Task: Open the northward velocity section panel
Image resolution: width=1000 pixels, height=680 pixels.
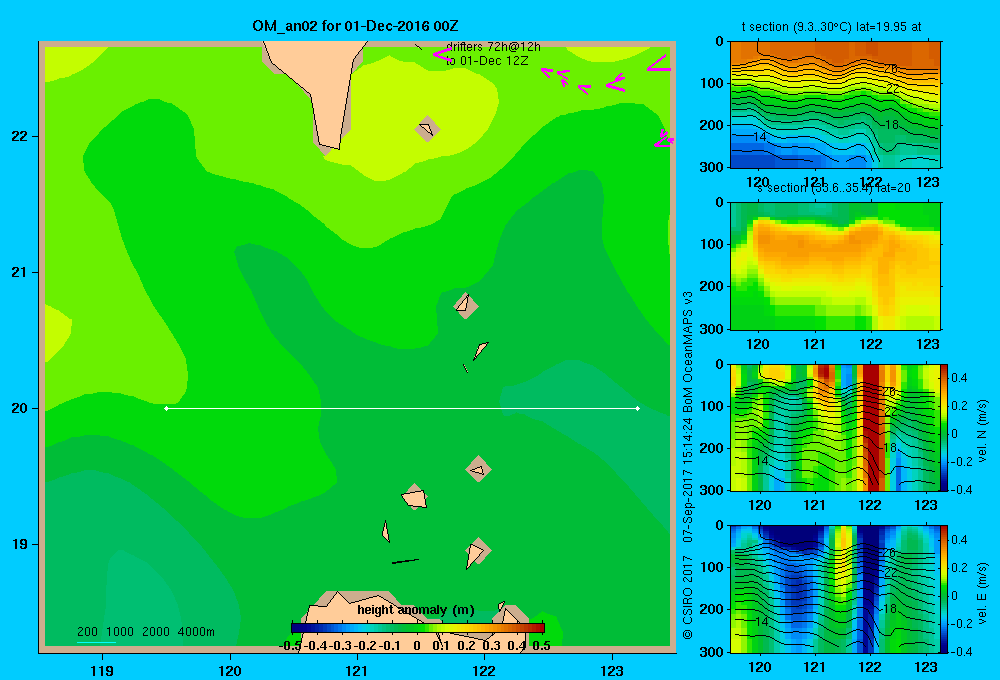Action: [834, 427]
